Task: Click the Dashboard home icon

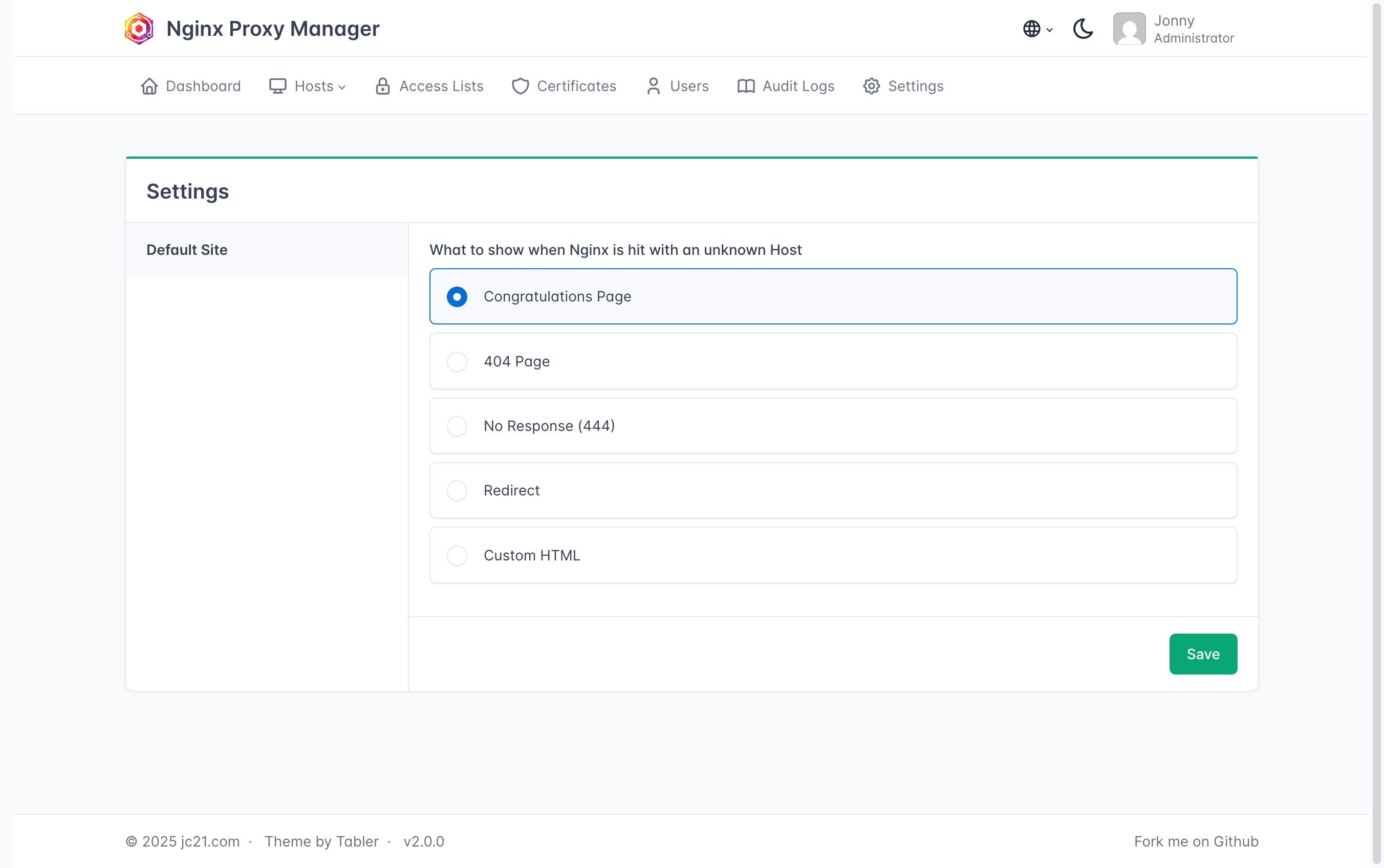Action: (x=149, y=86)
